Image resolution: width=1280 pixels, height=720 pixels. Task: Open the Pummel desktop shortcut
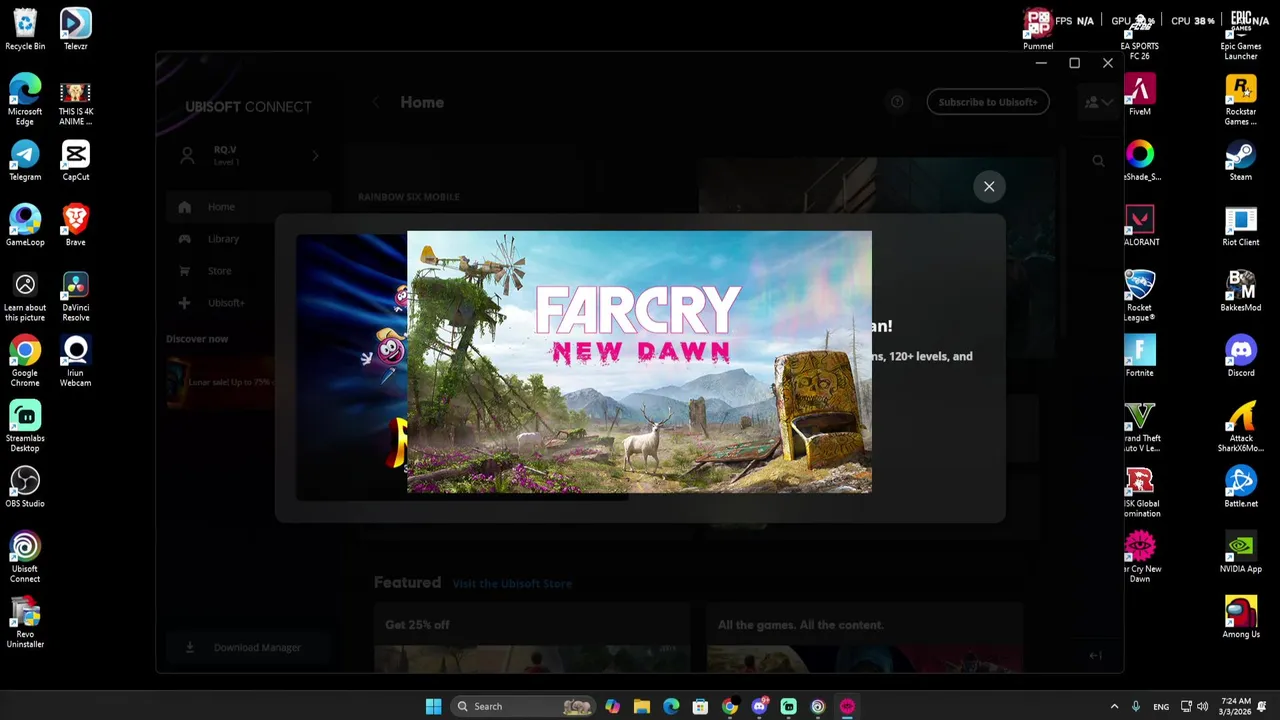coord(1038,30)
